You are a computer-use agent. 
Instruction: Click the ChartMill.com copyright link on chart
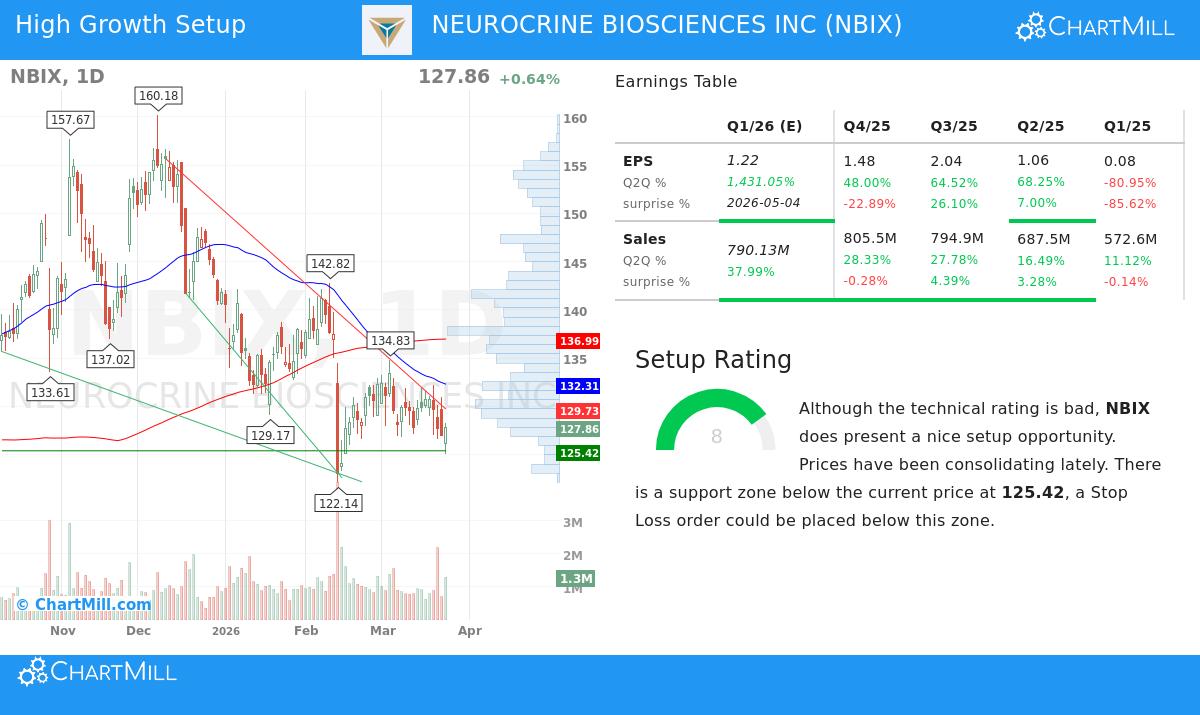pos(84,604)
